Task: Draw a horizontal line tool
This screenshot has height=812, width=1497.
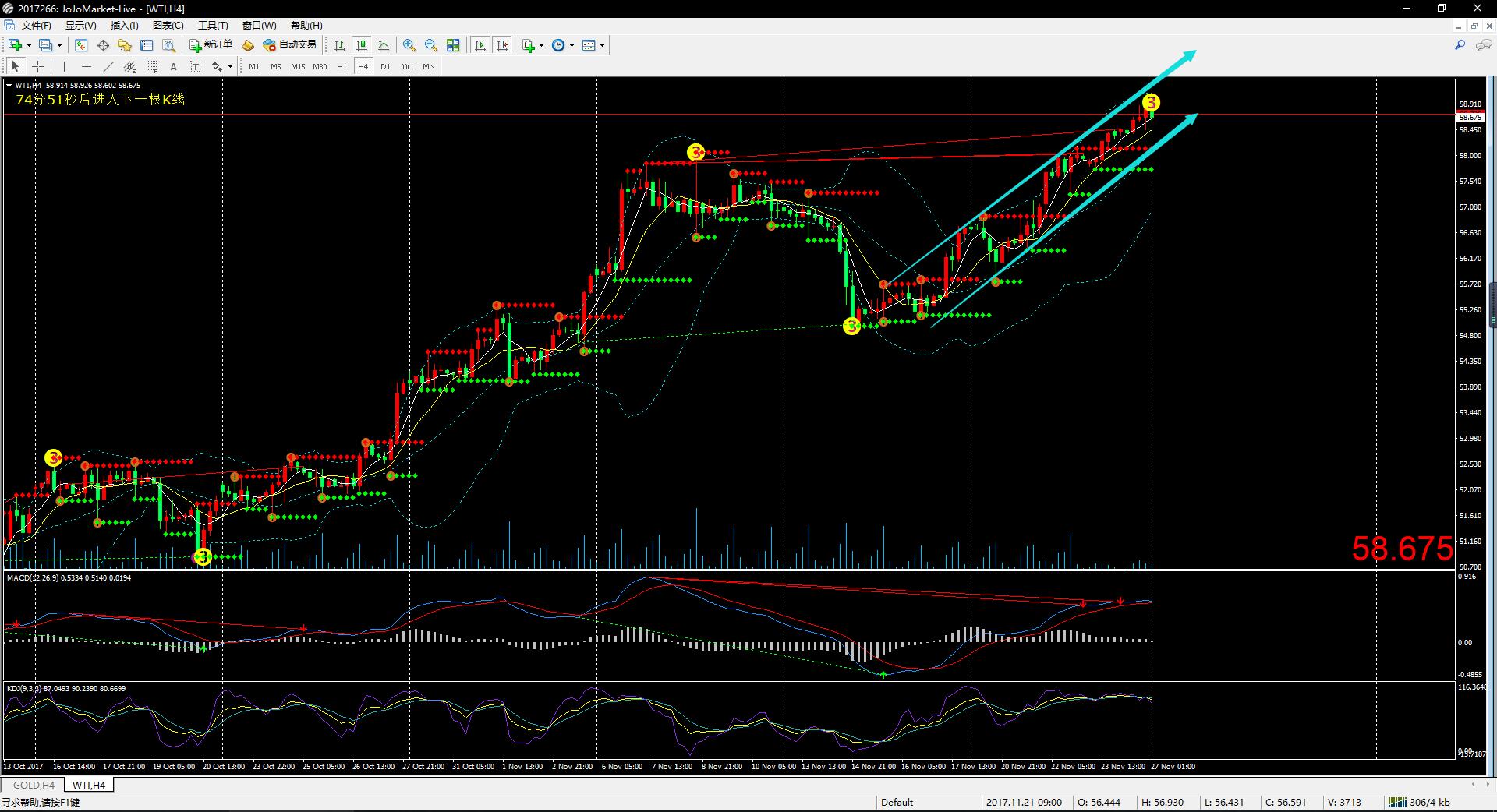Action: [x=86, y=67]
